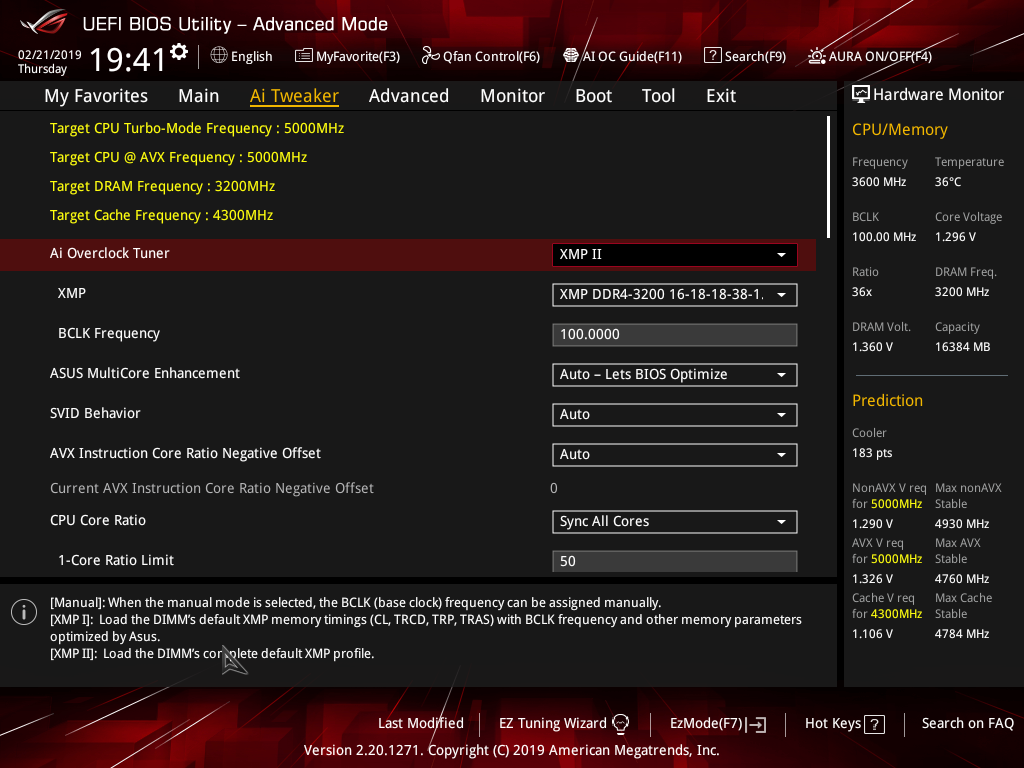The width and height of the screenshot is (1024, 768).
Task: Open Search(F9) question mark icon
Action: point(712,56)
